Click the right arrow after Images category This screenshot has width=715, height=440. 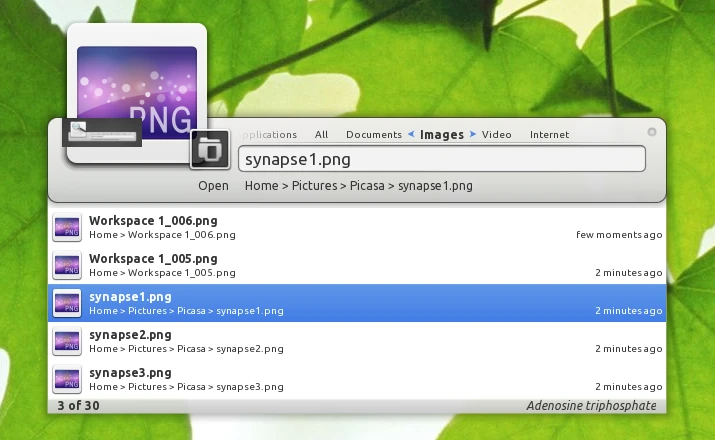pyautogui.click(x=473, y=134)
